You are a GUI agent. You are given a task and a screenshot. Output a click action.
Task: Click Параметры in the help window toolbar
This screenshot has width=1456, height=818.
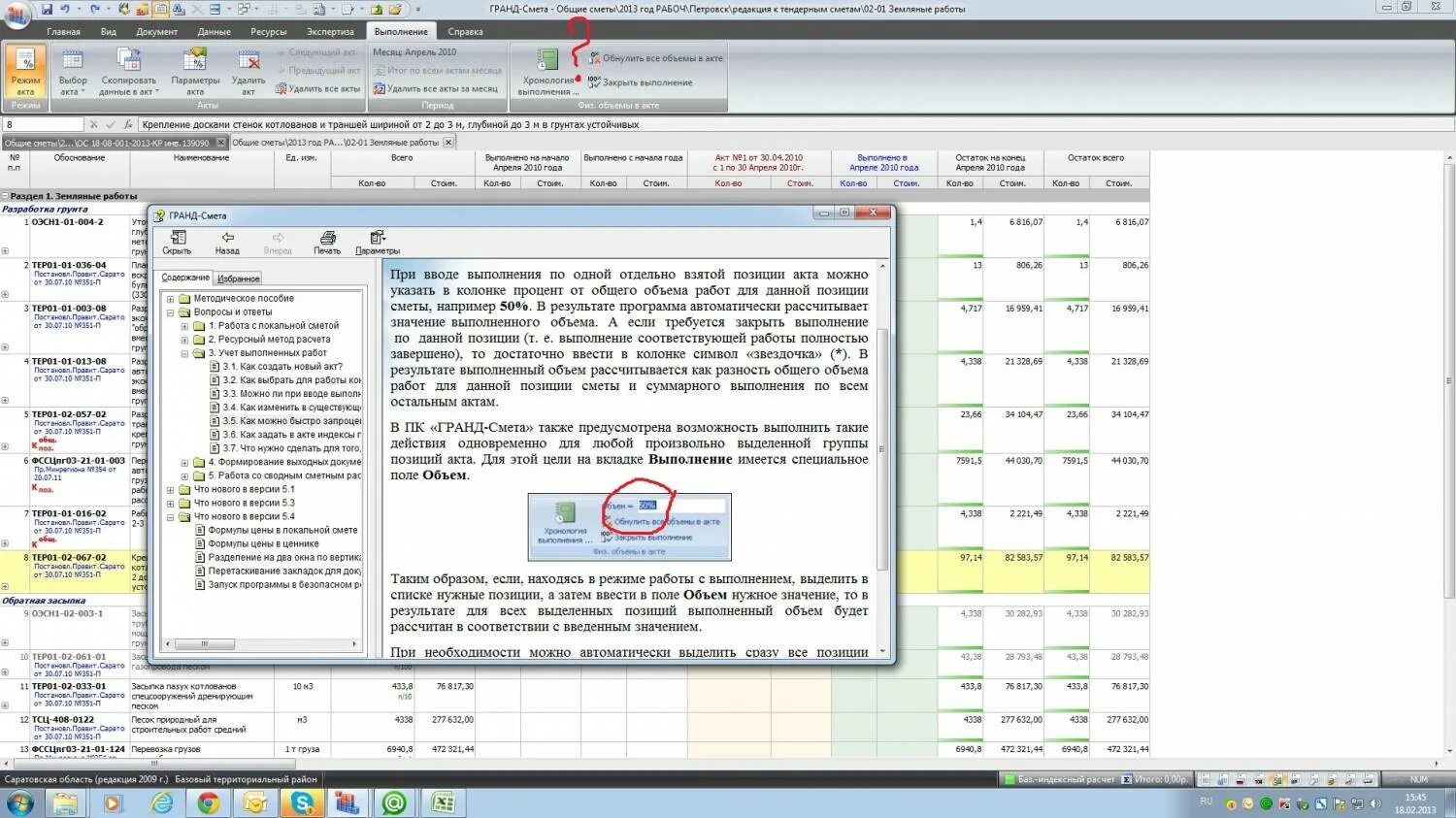point(377,243)
